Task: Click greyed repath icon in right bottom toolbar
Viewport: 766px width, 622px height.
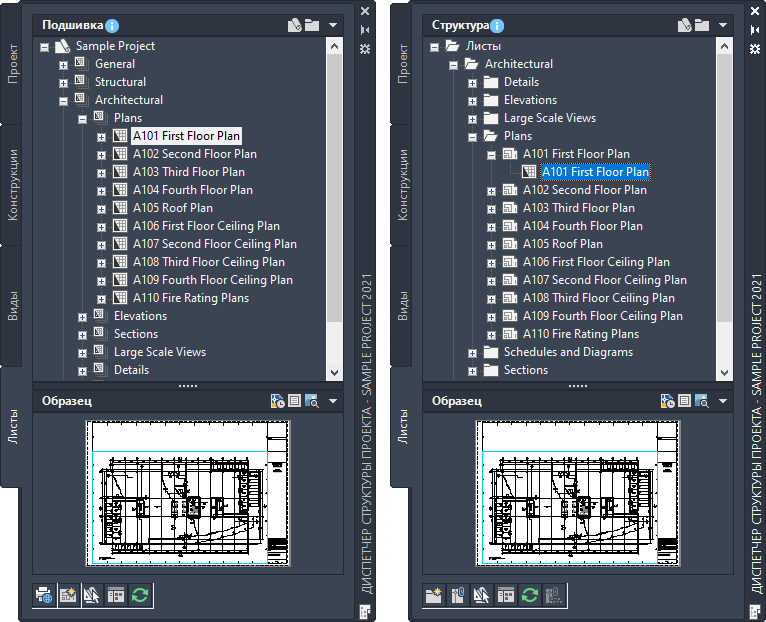Action: [553, 595]
